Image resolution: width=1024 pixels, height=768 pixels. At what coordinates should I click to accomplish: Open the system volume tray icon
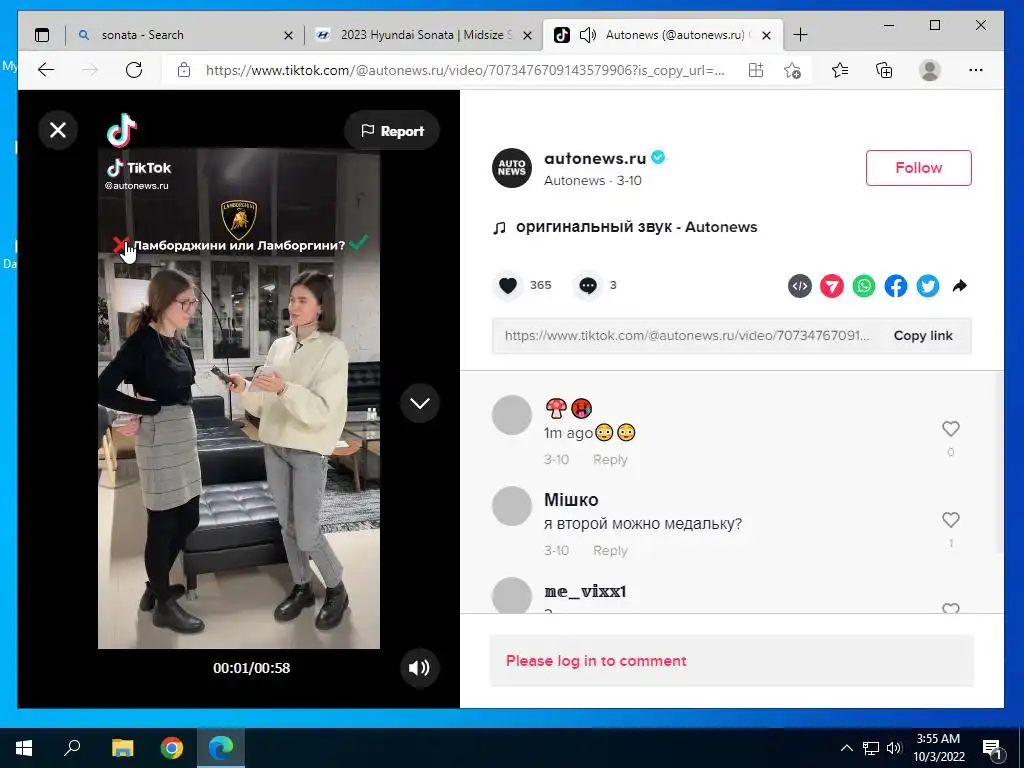tap(894, 748)
